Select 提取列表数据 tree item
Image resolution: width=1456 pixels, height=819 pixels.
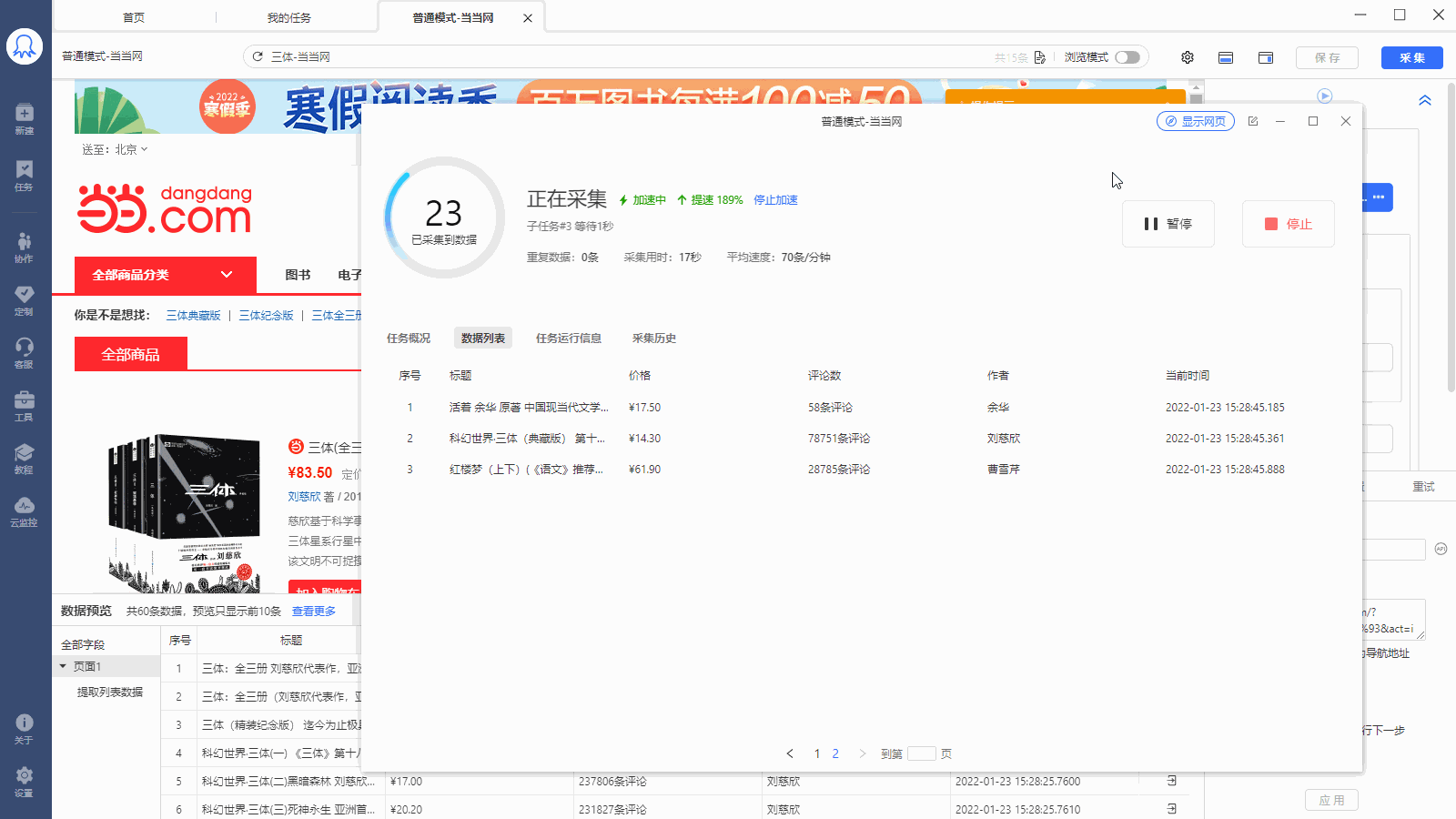(110, 693)
